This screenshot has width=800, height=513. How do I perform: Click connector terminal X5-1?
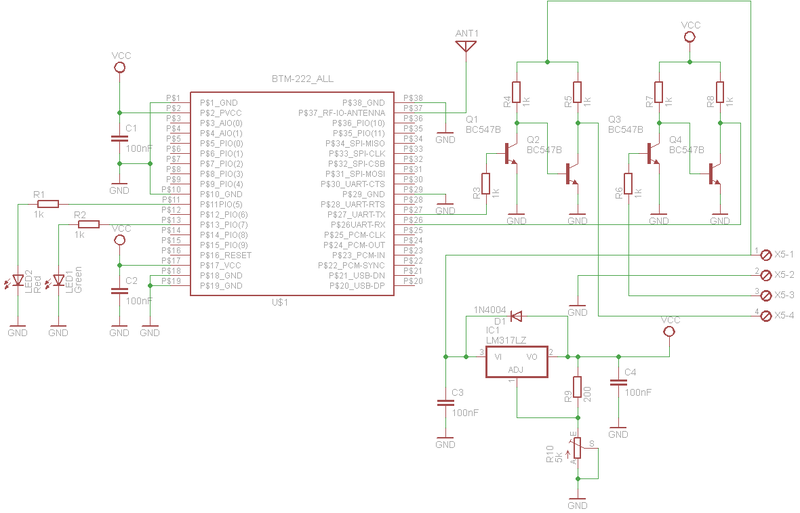pos(765,255)
